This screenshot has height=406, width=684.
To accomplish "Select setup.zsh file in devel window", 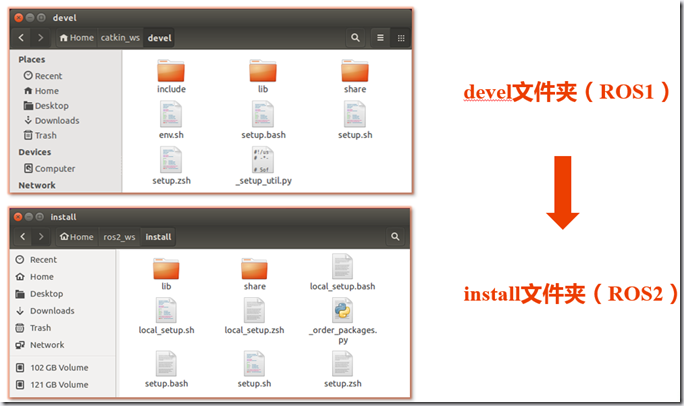I will (x=171, y=165).
